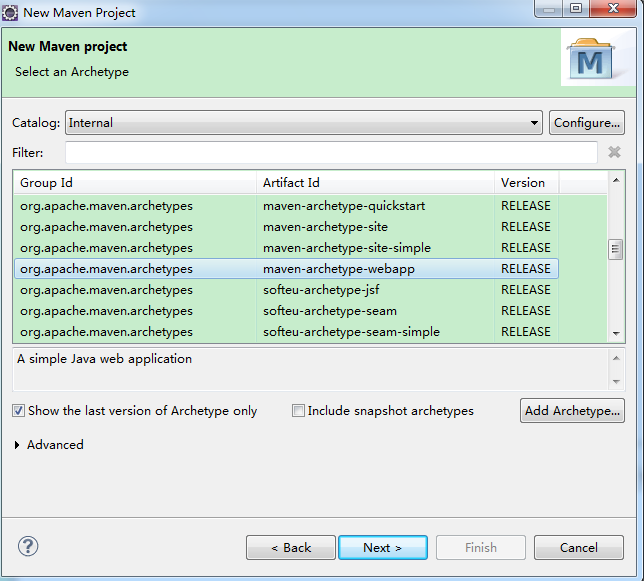Click the Add Archetype... button
644x581 pixels.
pyautogui.click(x=572, y=411)
